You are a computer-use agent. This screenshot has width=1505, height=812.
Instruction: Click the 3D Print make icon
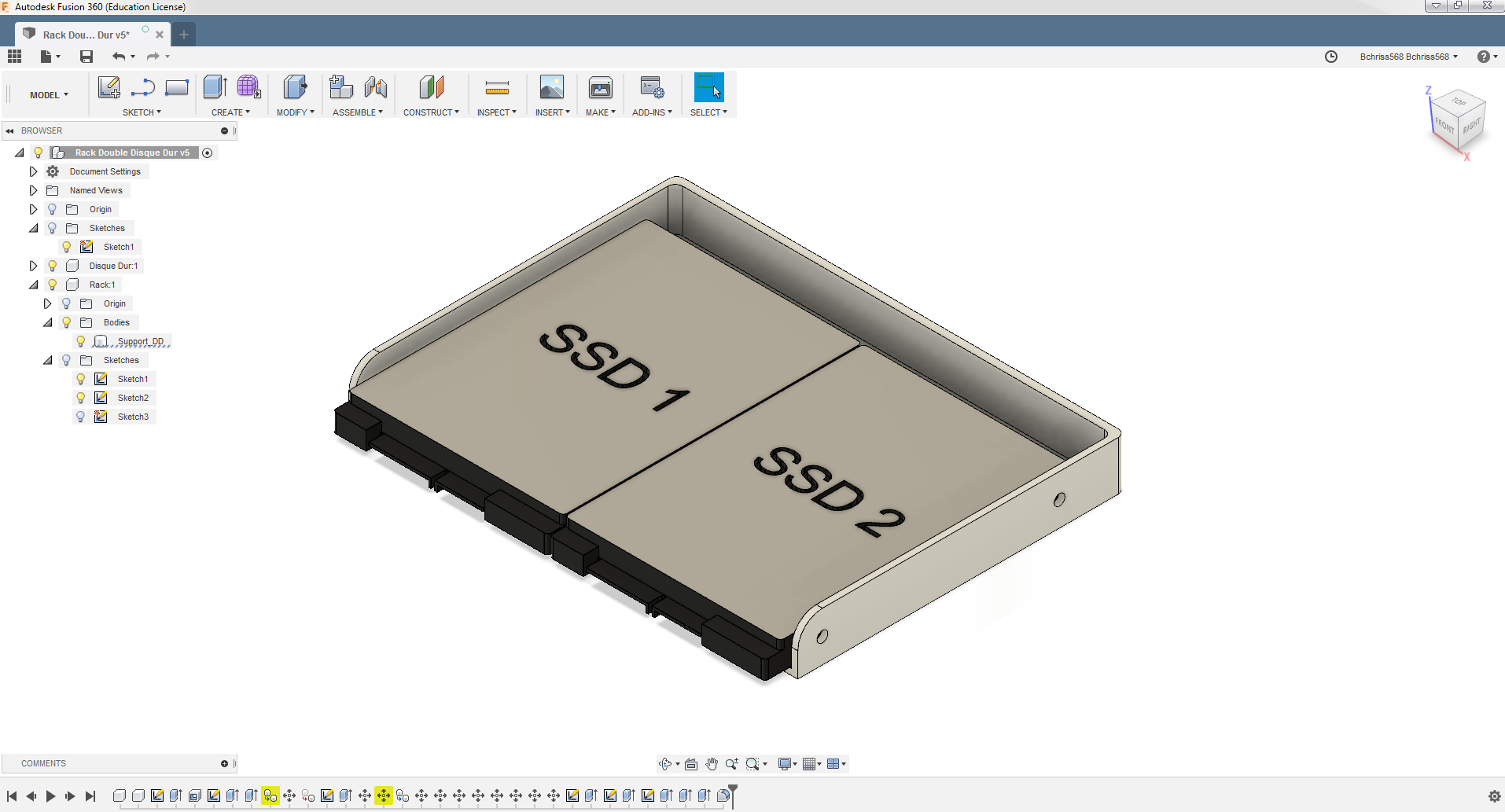pos(601,87)
